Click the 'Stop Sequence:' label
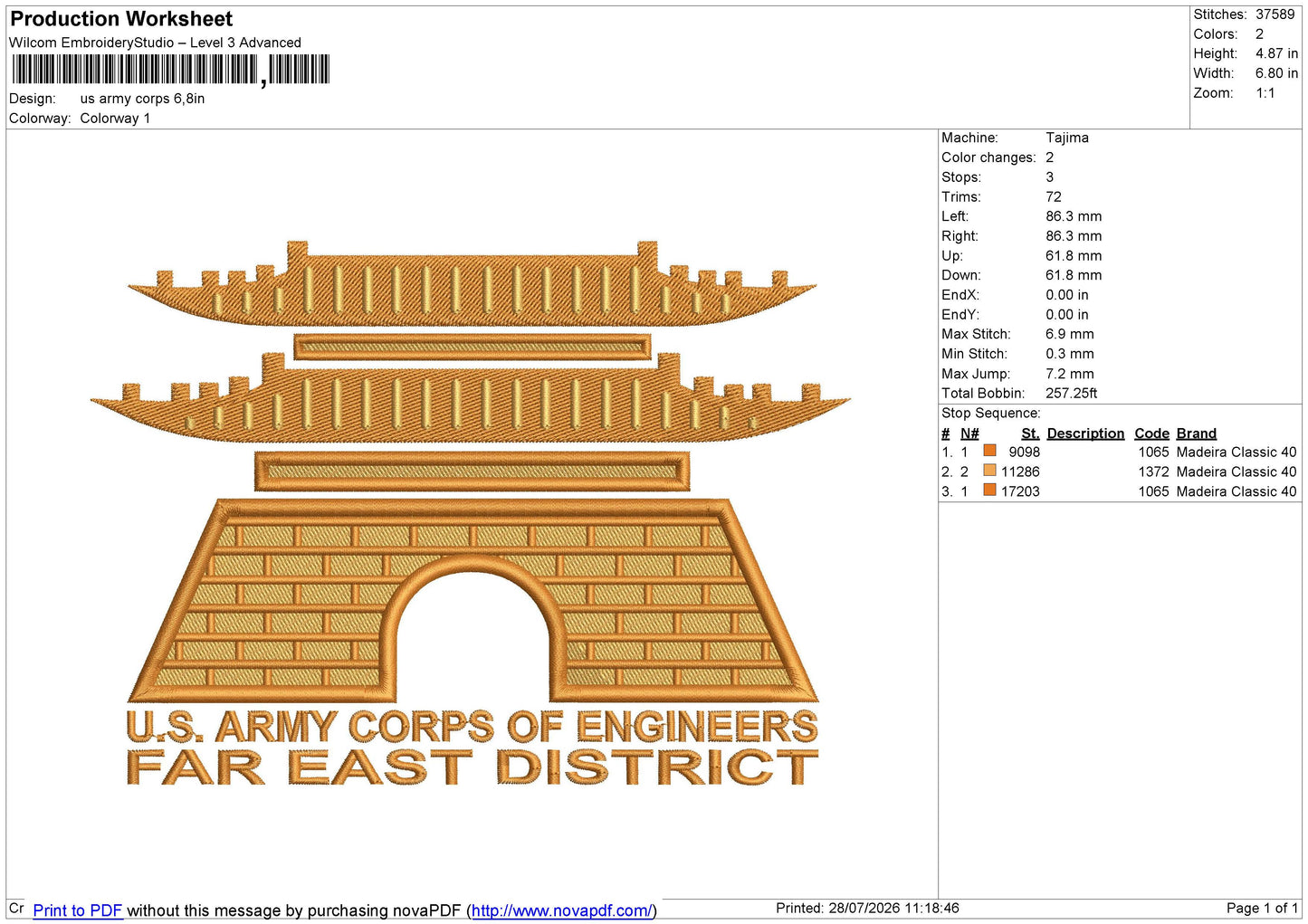Viewport: 1308px width, 924px height. point(991,413)
